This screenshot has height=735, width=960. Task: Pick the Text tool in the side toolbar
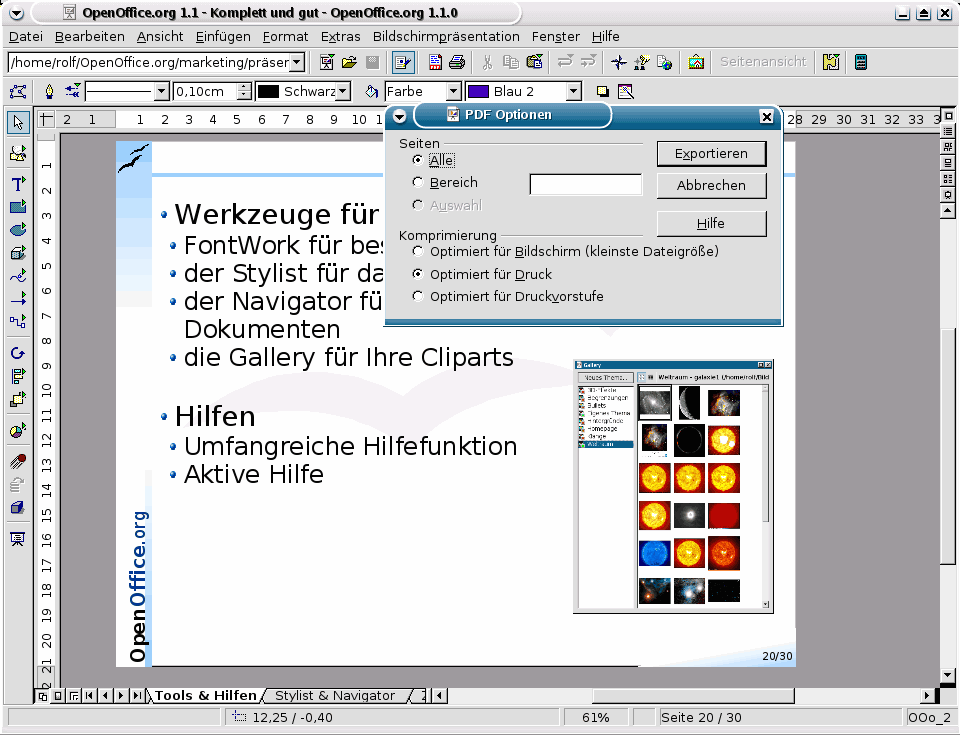click(x=18, y=184)
